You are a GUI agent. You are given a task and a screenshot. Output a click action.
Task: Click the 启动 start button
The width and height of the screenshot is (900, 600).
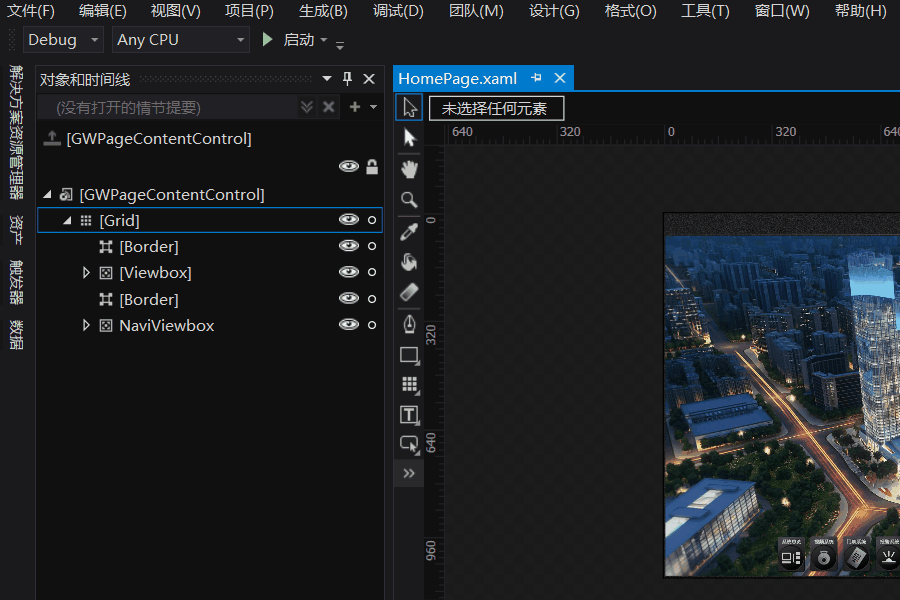coord(289,40)
